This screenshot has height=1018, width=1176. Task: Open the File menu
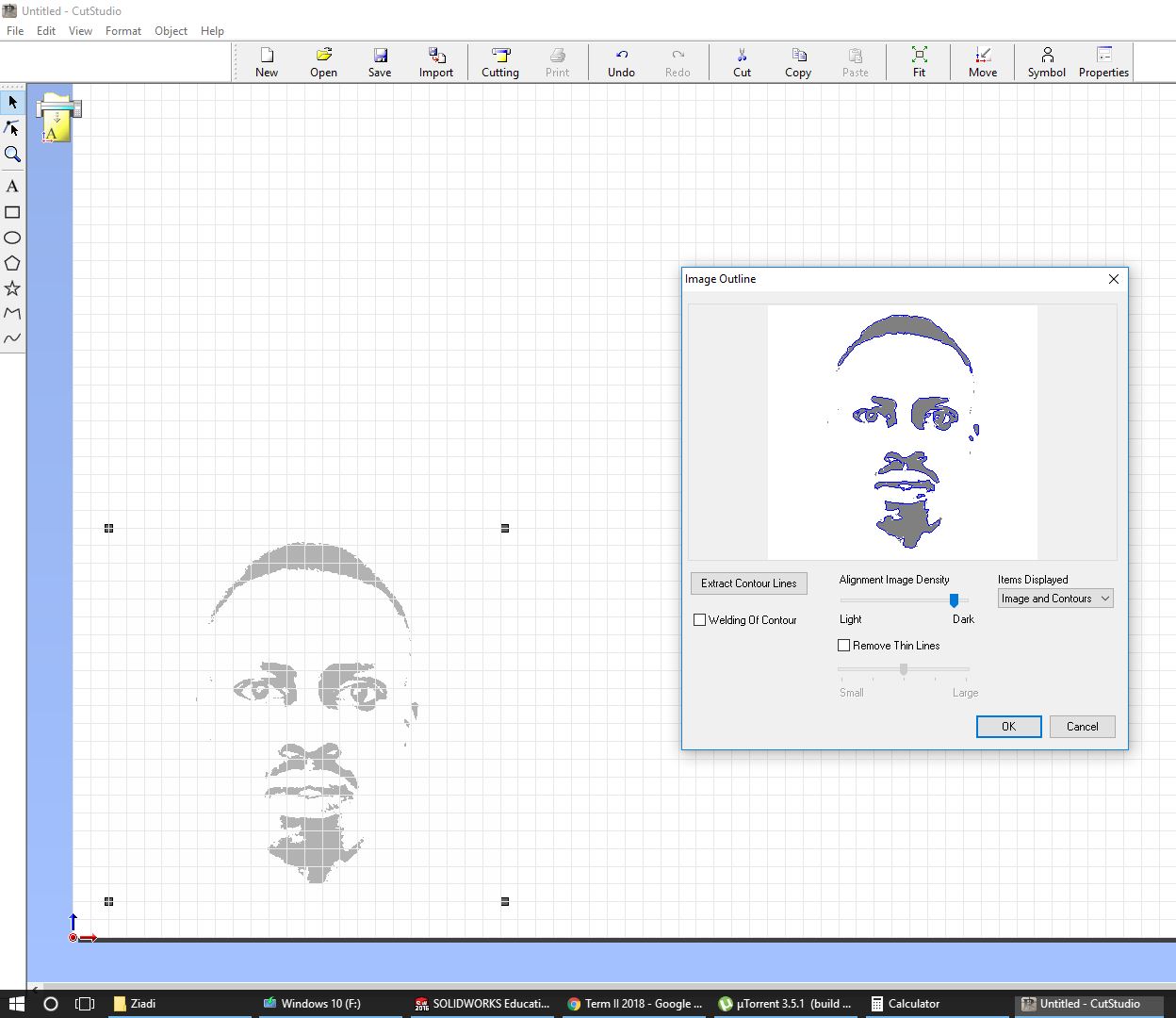click(x=15, y=30)
